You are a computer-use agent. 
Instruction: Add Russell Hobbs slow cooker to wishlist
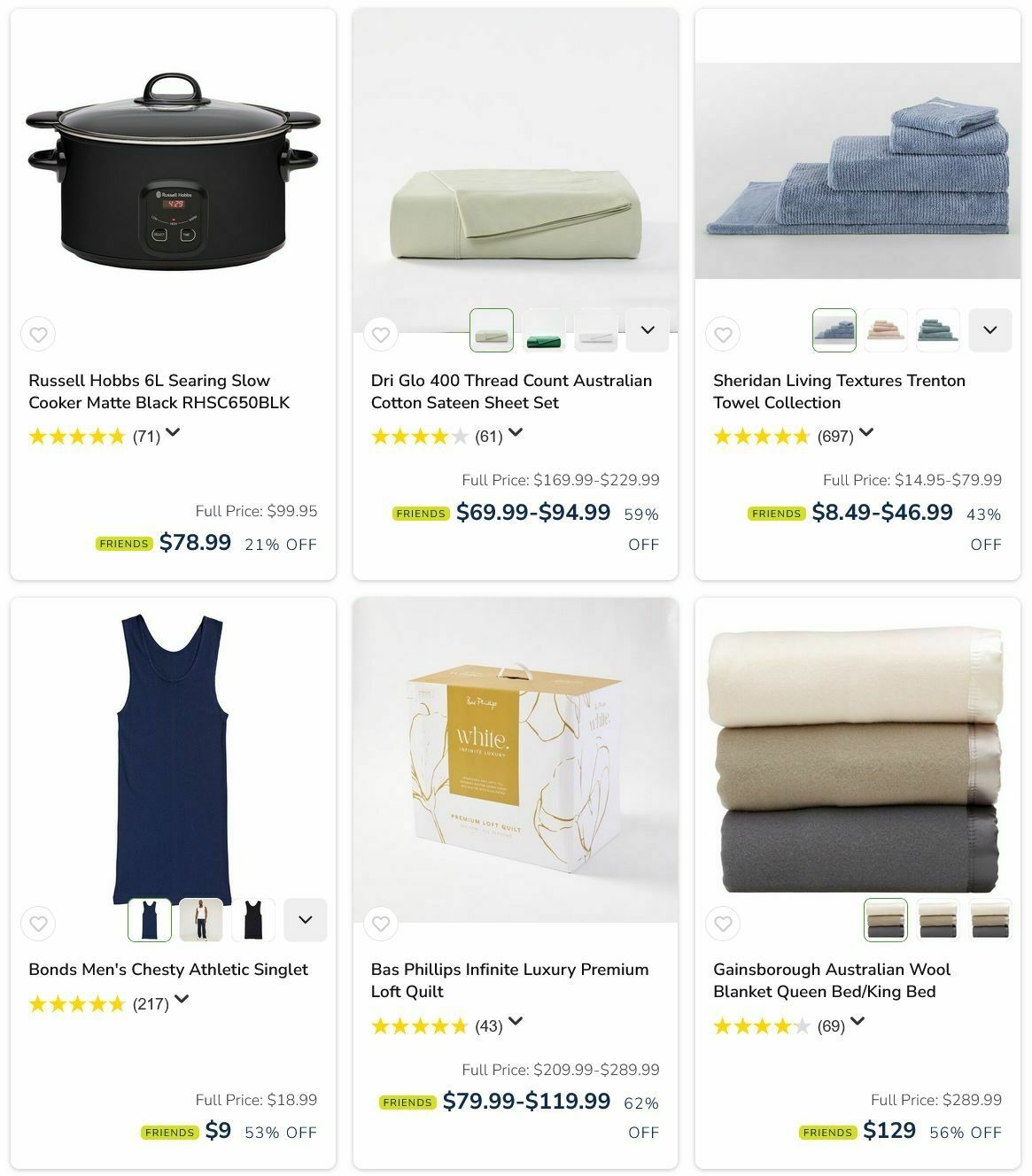click(x=38, y=335)
